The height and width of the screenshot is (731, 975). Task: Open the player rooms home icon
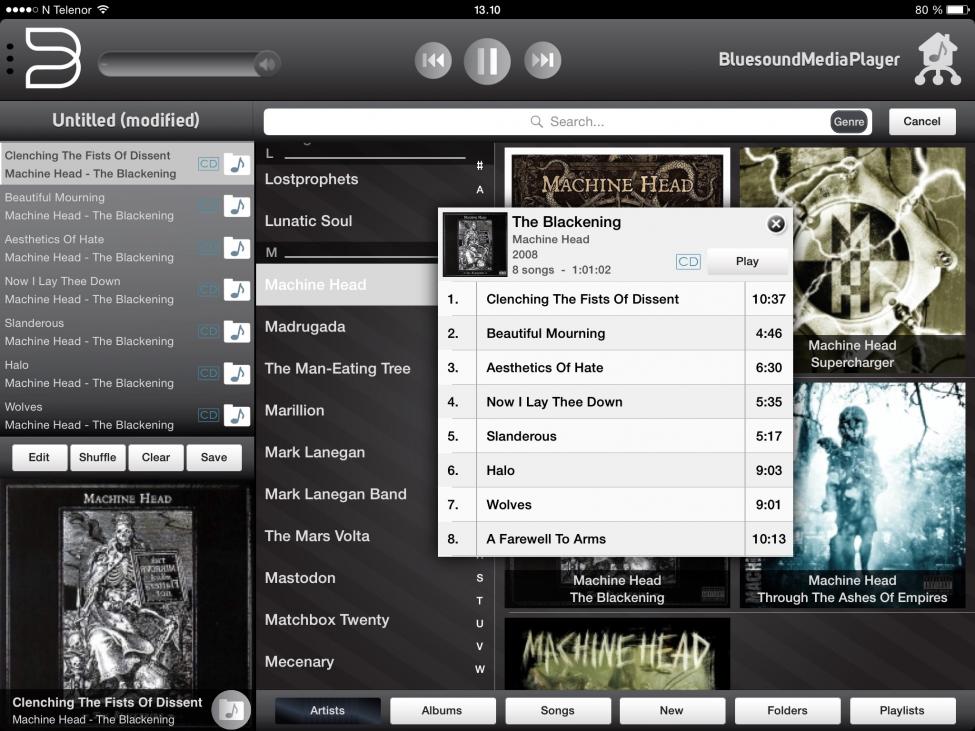[x=938, y=59]
